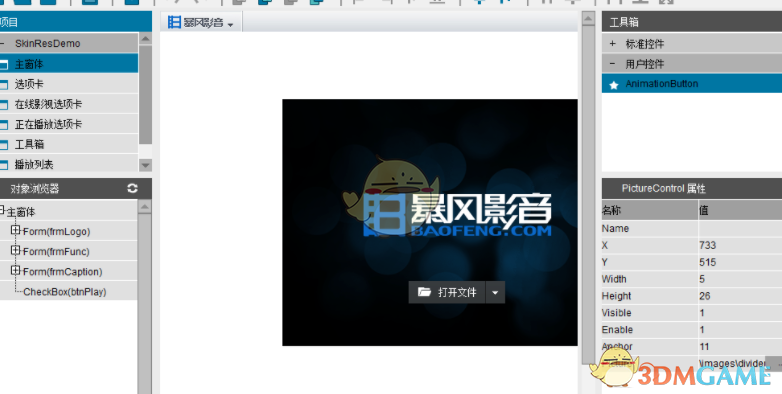Viewport: 782px width, 394px height.
Task: Select 正在播放选项卡 in the project list
Action: (69, 124)
